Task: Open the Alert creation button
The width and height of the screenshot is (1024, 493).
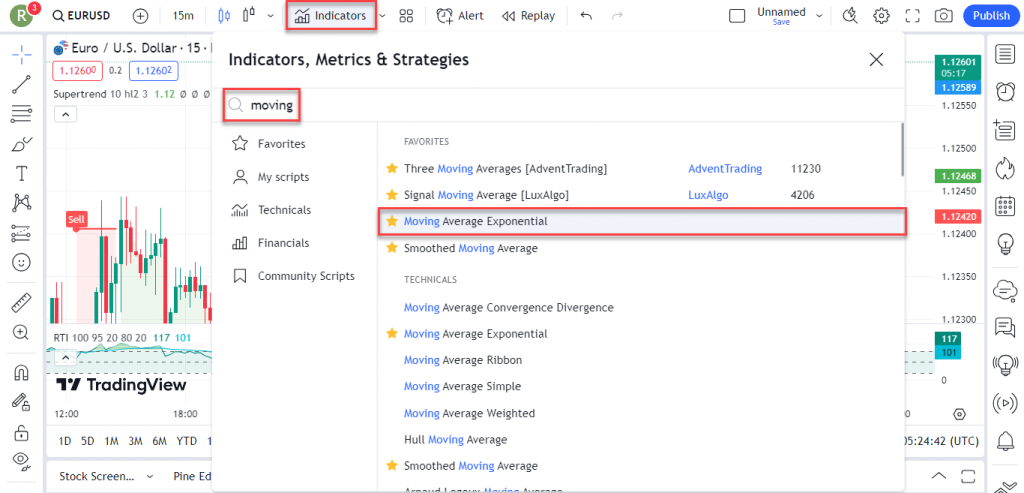Action: (x=460, y=16)
